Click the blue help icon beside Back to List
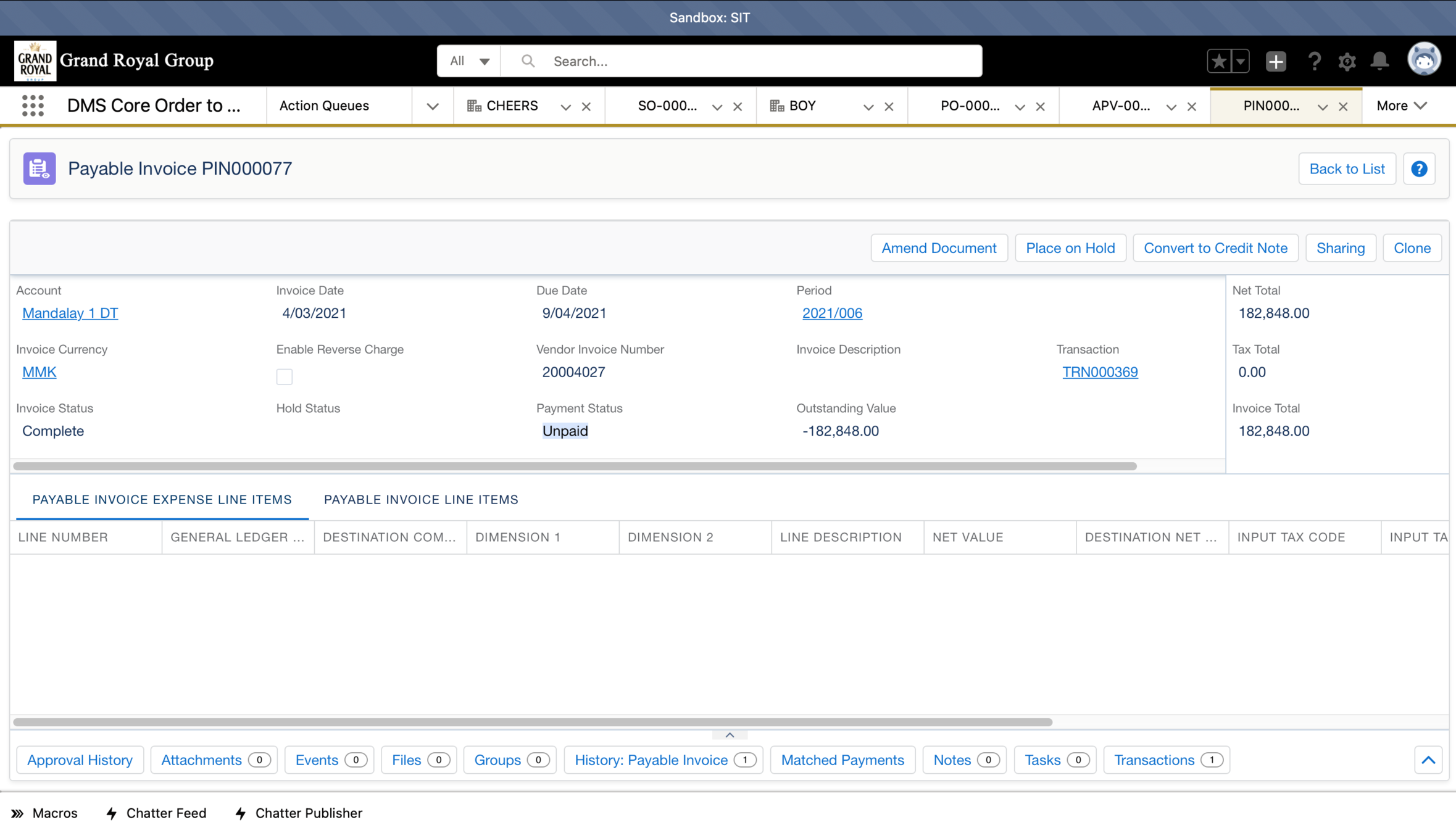This screenshot has height=833, width=1456. 1419,168
